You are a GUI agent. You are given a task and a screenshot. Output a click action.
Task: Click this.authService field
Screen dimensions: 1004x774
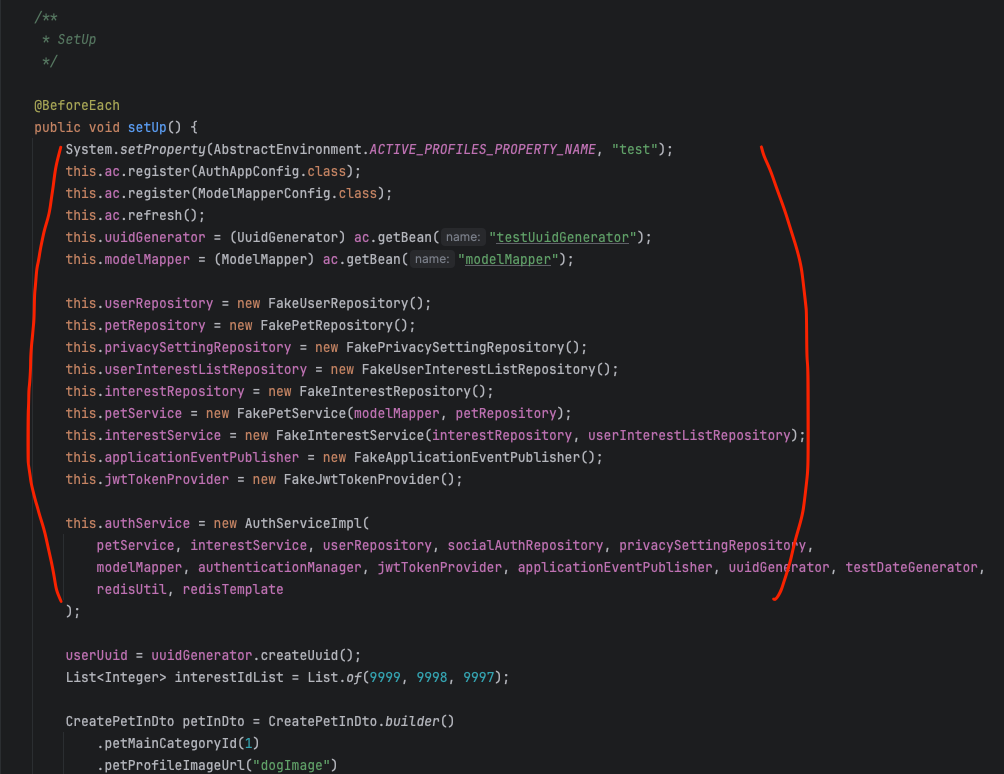click(x=128, y=524)
